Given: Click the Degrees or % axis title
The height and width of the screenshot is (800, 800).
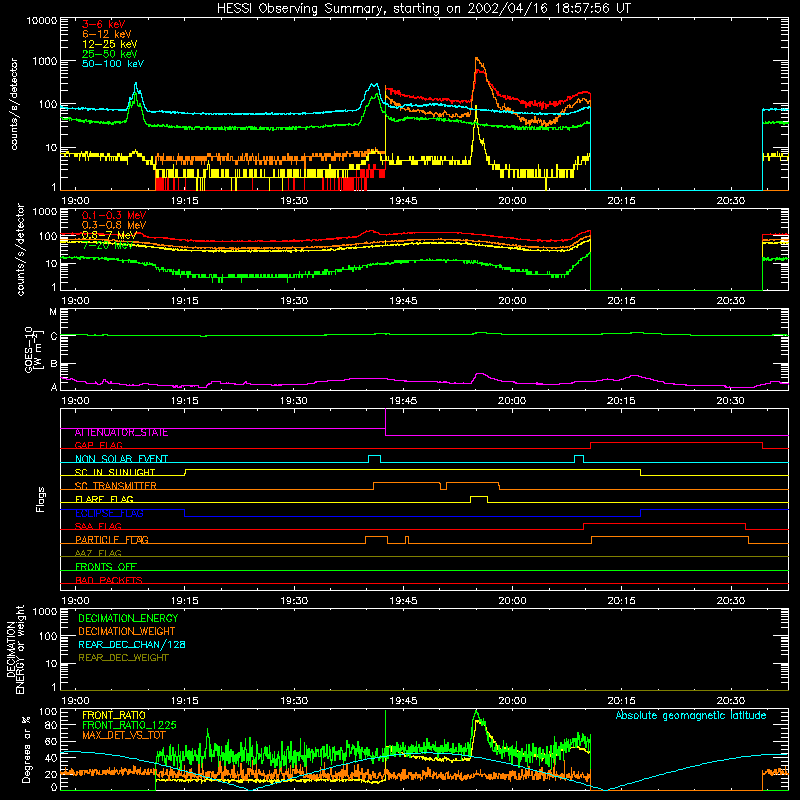Looking at the screenshot, I should pos(26,750).
